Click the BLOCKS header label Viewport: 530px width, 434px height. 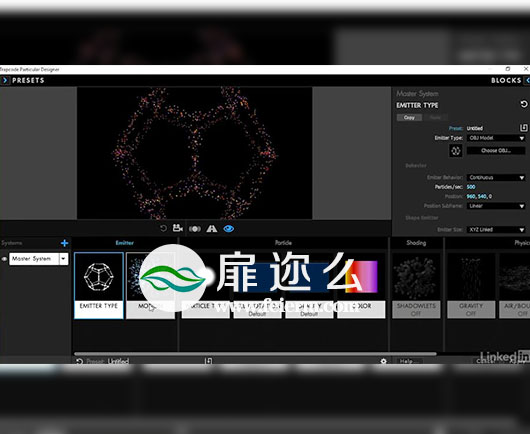(506, 80)
